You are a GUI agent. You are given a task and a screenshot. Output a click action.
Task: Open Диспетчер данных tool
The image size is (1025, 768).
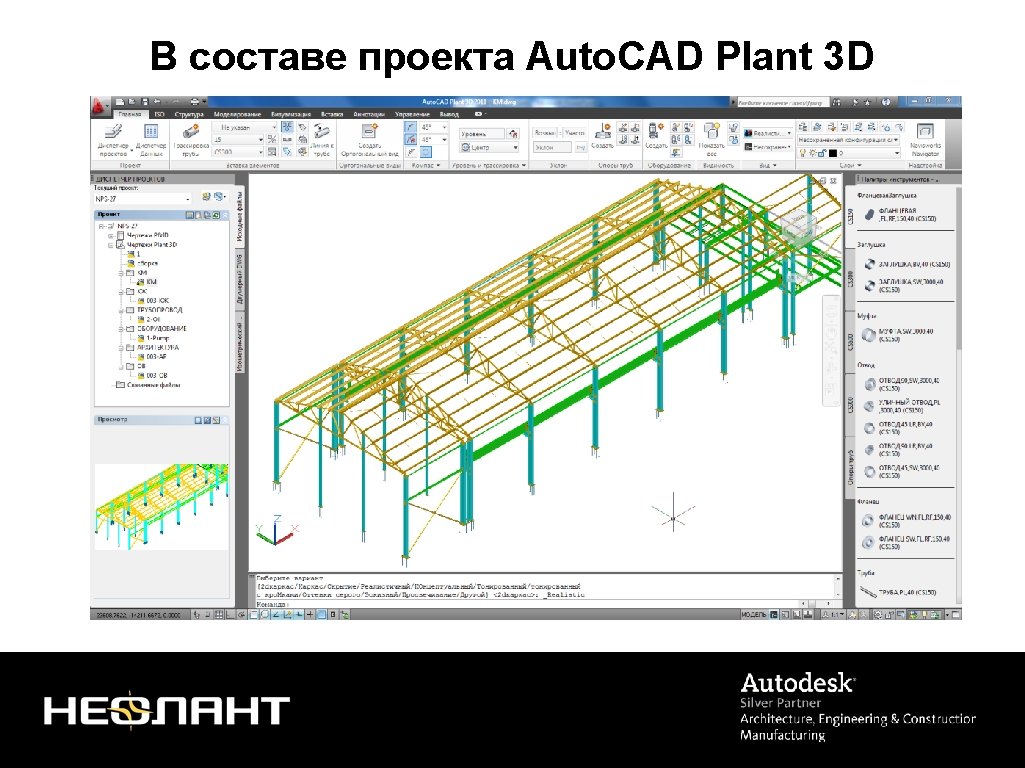tap(150, 140)
